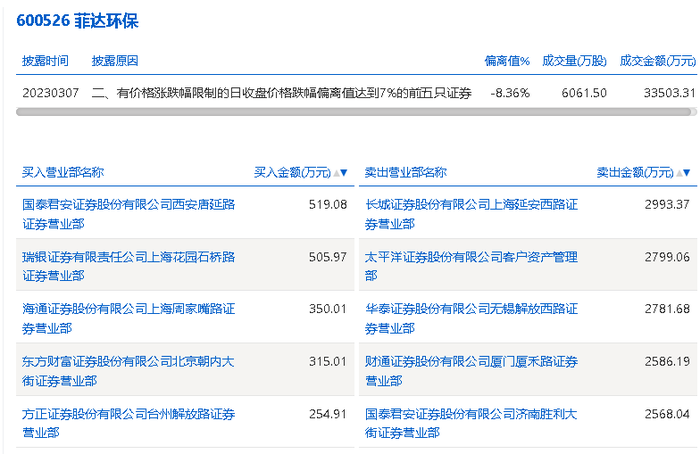This screenshot has width=700, height=454.
Task: Click the 披露时间 column header
Action: pyautogui.click(x=46, y=61)
